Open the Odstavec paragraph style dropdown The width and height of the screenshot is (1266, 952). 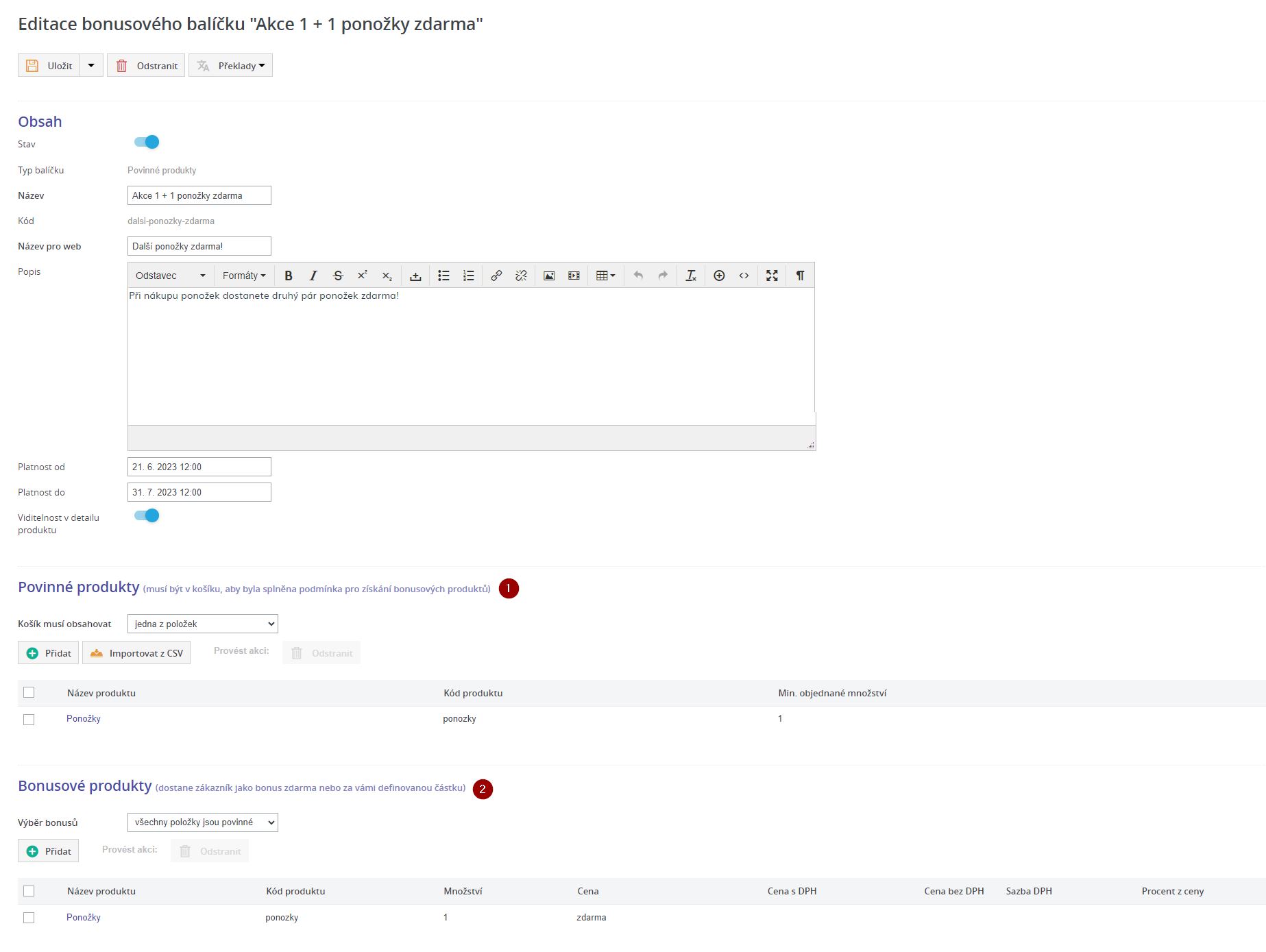[x=170, y=276]
